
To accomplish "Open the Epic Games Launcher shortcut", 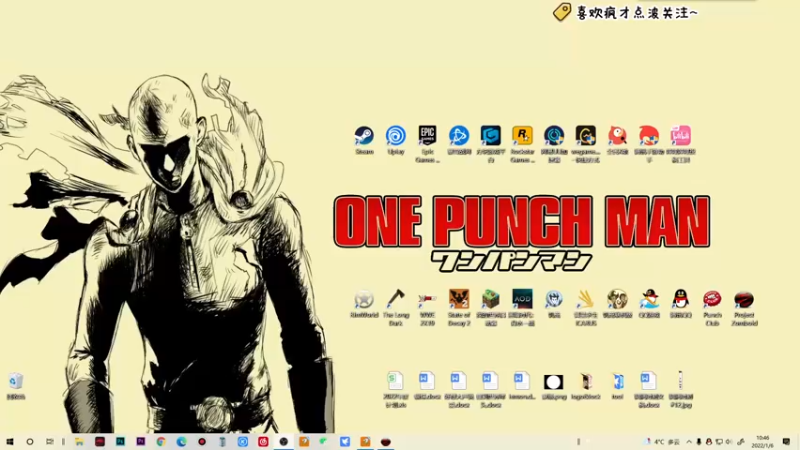I will (x=428, y=143).
